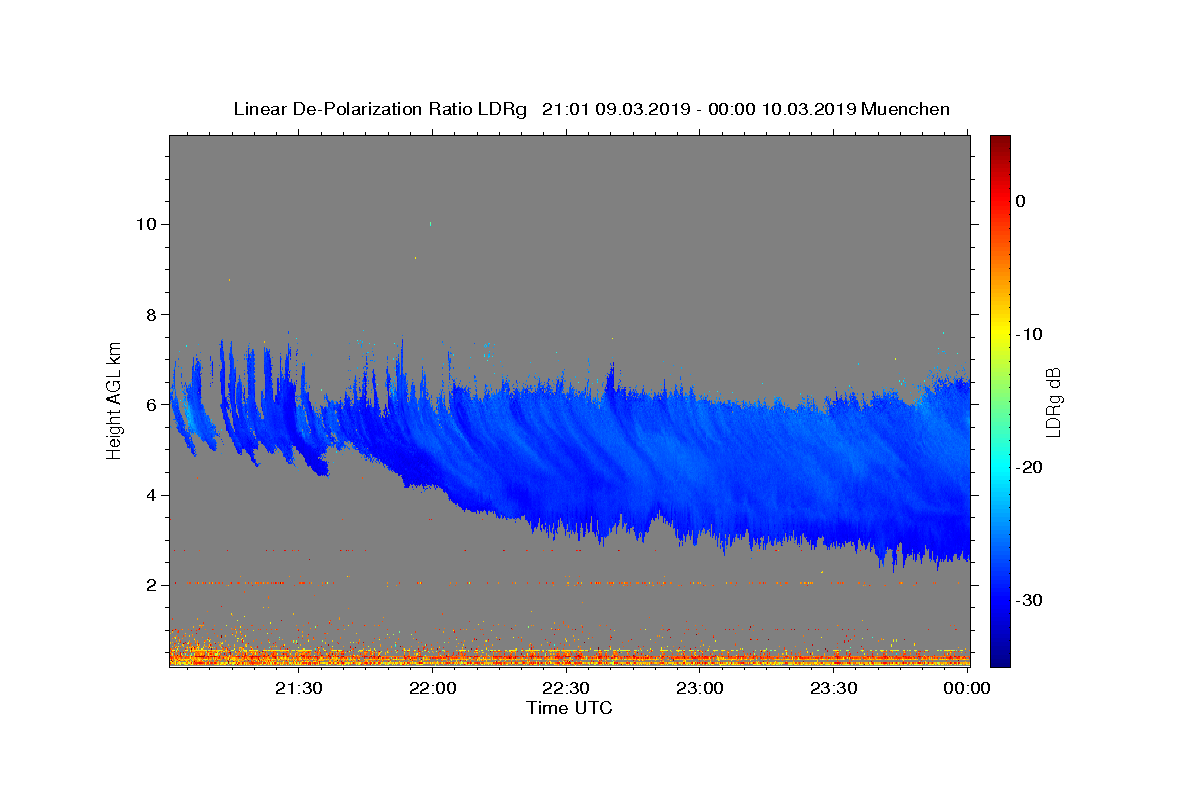Click the height axis value 2
This screenshot has height=800, width=1200.
coord(150,585)
